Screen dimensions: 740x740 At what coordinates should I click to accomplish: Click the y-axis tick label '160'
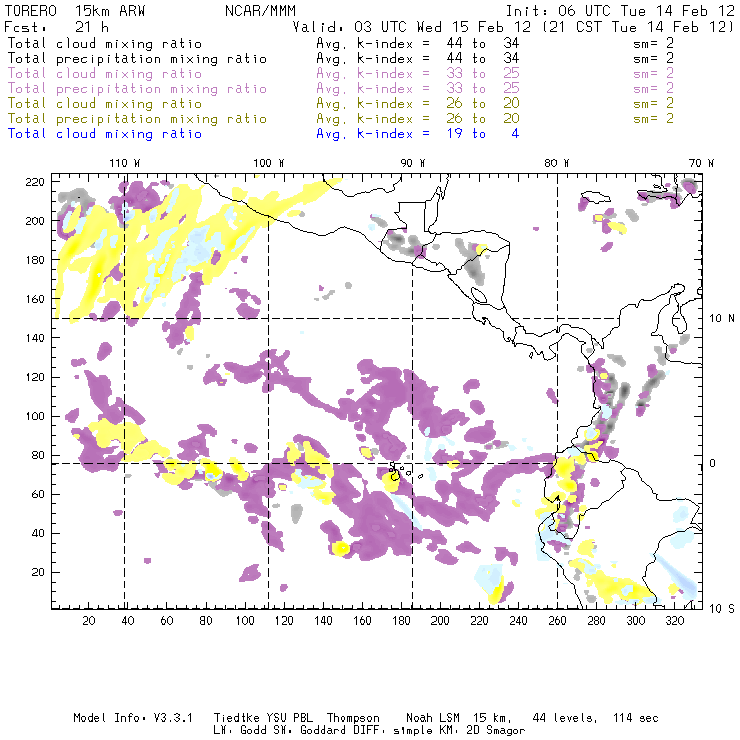(x=35, y=299)
